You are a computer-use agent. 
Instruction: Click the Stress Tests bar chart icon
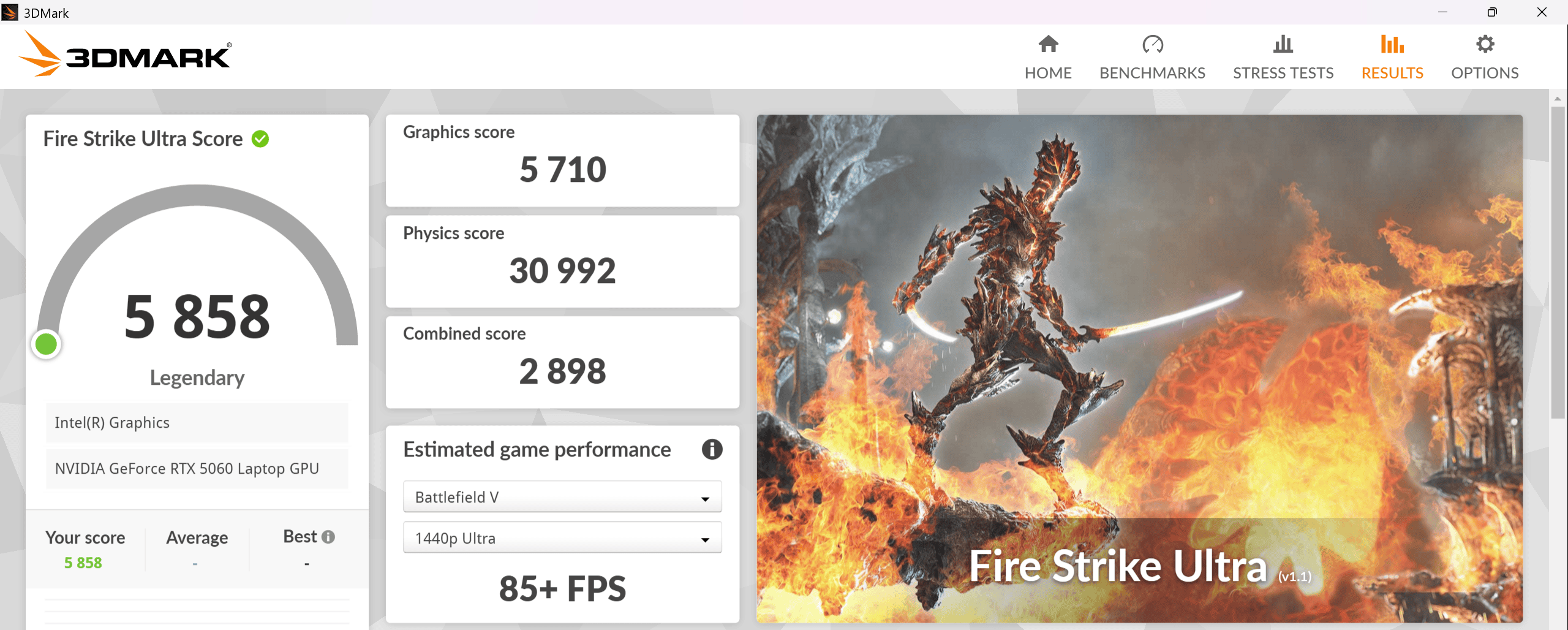[x=1283, y=44]
